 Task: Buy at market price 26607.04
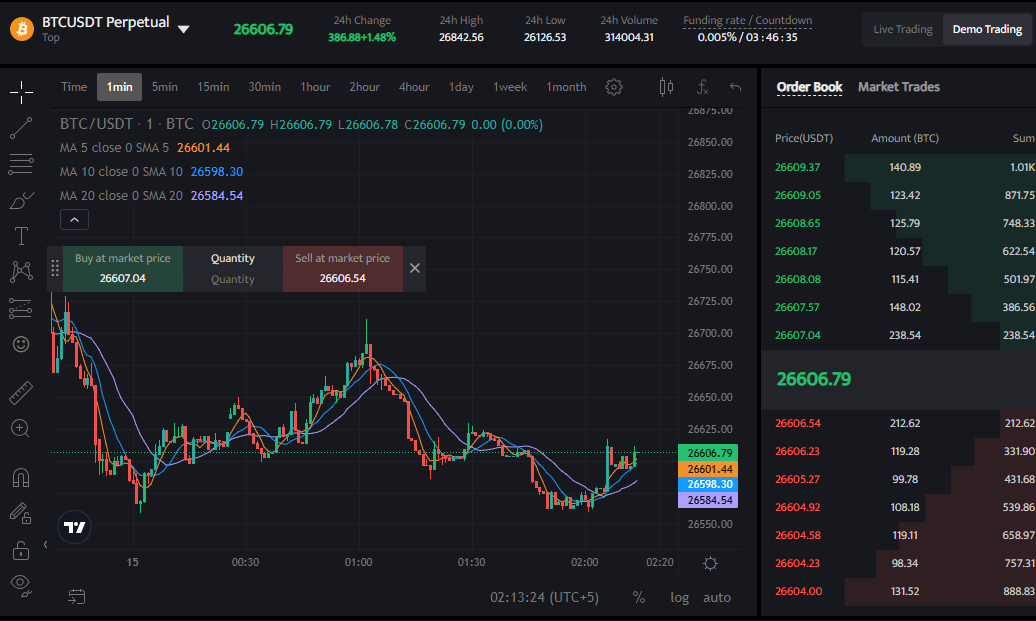pyautogui.click(x=123, y=268)
